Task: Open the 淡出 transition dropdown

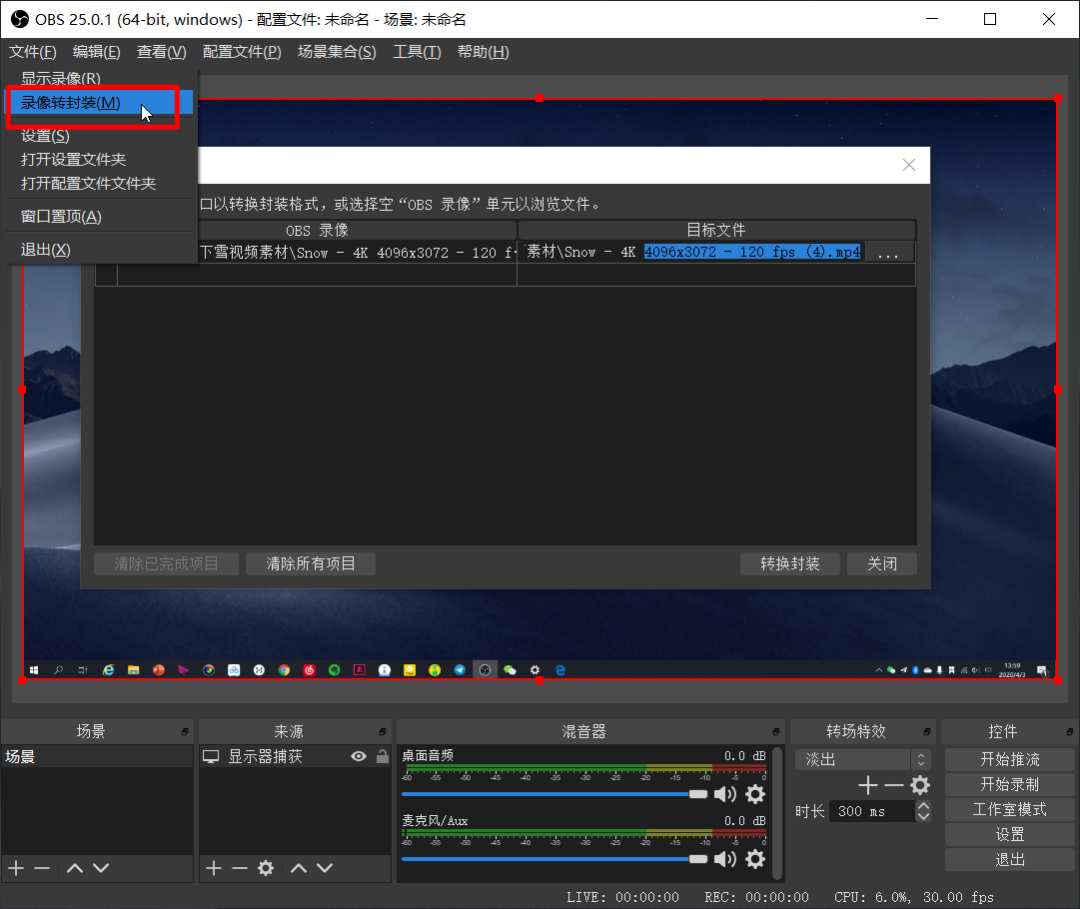Action: (x=863, y=760)
